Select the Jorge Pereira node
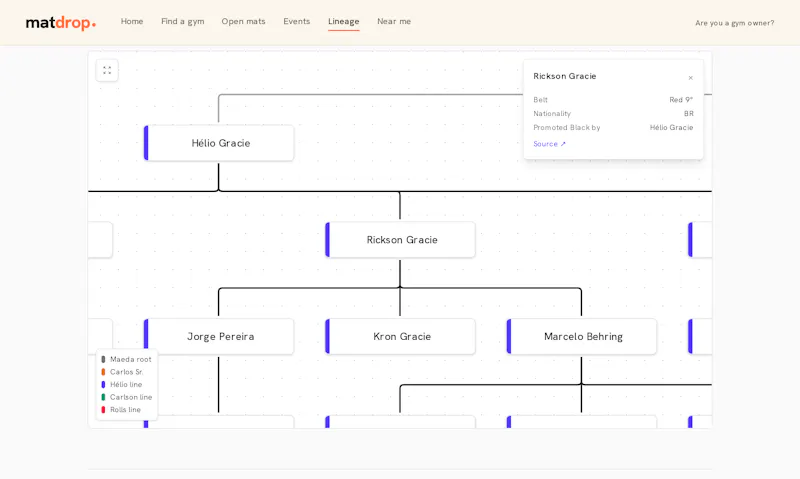Image resolution: width=800 pixels, height=479 pixels. click(x=219, y=337)
